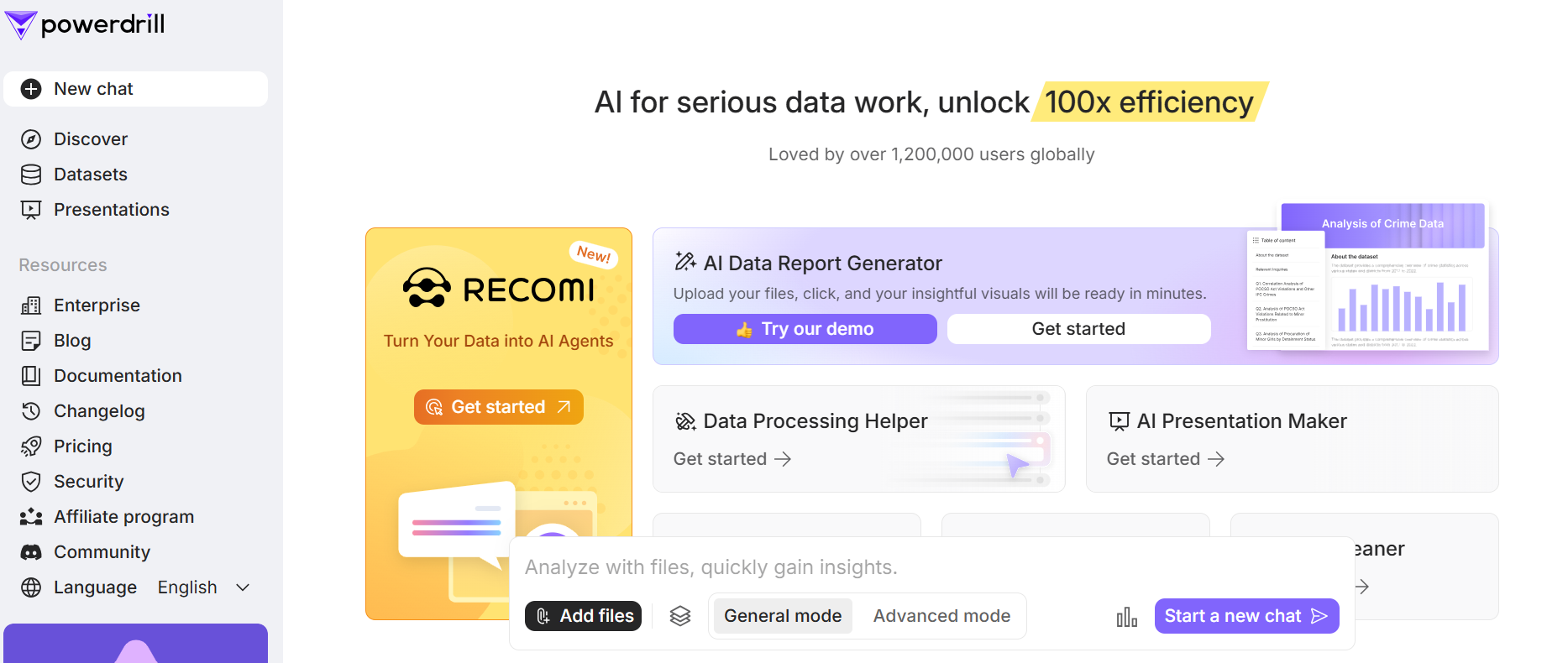Click the Powerdrill logo icon
This screenshot has height=663, width=1568.
[x=20, y=24]
